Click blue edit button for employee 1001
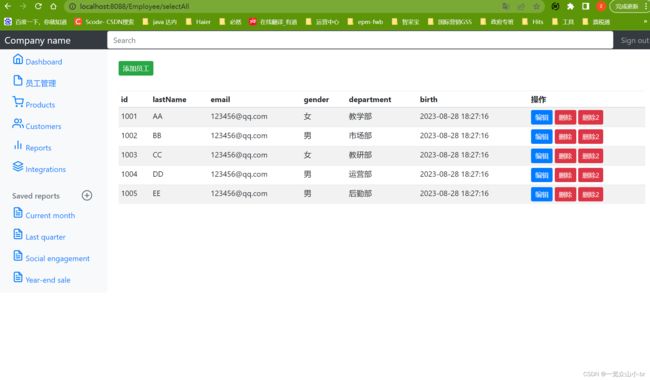The image size is (650, 380). [541, 117]
